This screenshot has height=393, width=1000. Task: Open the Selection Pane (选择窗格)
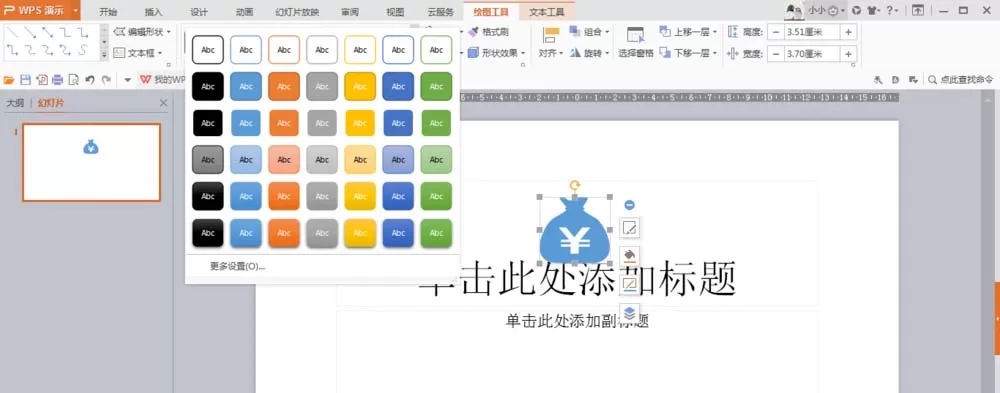click(x=636, y=43)
